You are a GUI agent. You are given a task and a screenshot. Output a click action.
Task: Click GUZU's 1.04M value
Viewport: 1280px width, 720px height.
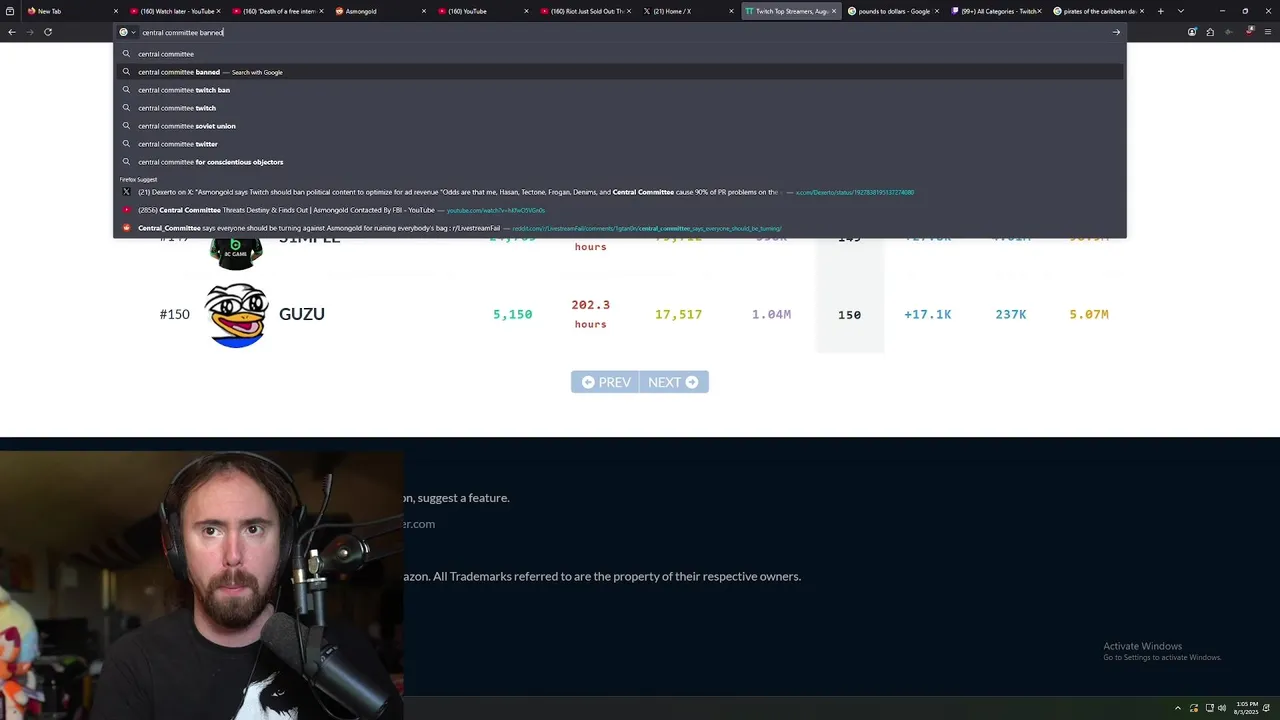pos(771,314)
